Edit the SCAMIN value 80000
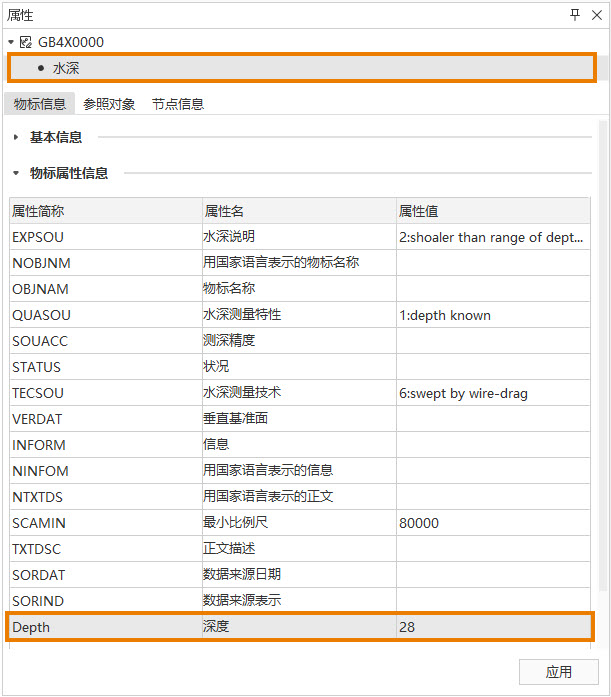Image resolution: width=611 pixels, height=697 pixels. coord(492,523)
